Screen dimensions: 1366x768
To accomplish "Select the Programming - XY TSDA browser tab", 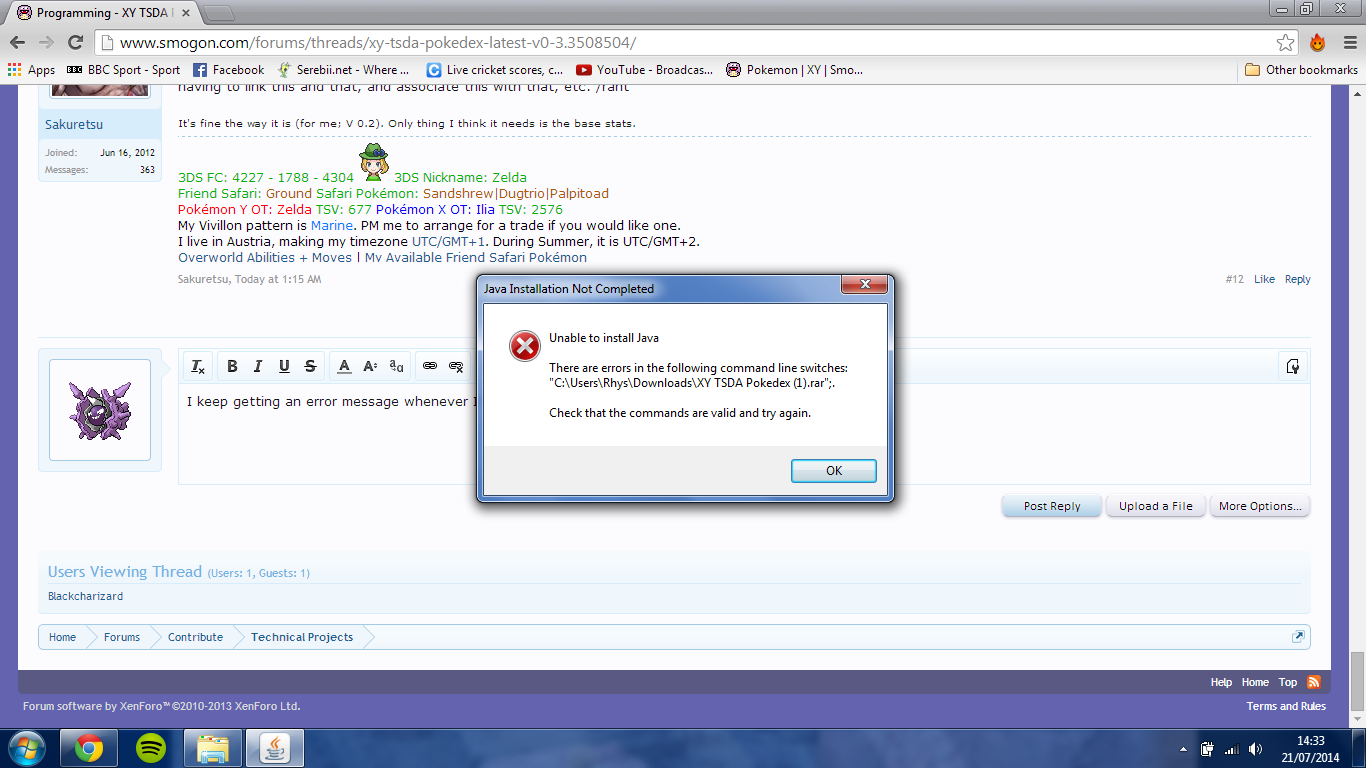I will point(102,13).
